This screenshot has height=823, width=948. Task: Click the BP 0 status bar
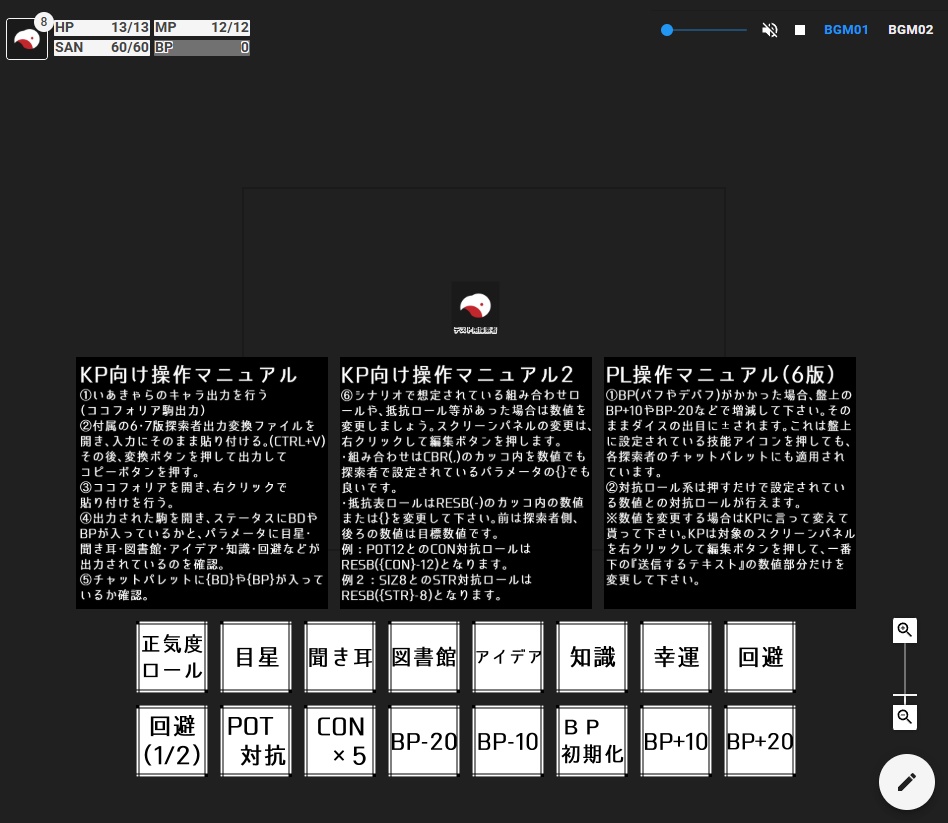coord(202,47)
